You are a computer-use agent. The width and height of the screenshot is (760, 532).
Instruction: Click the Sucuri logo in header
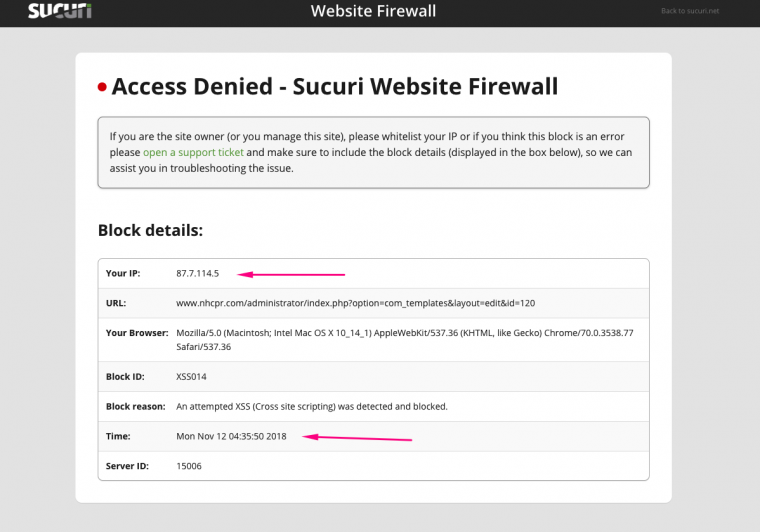click(x=59, y=12)
